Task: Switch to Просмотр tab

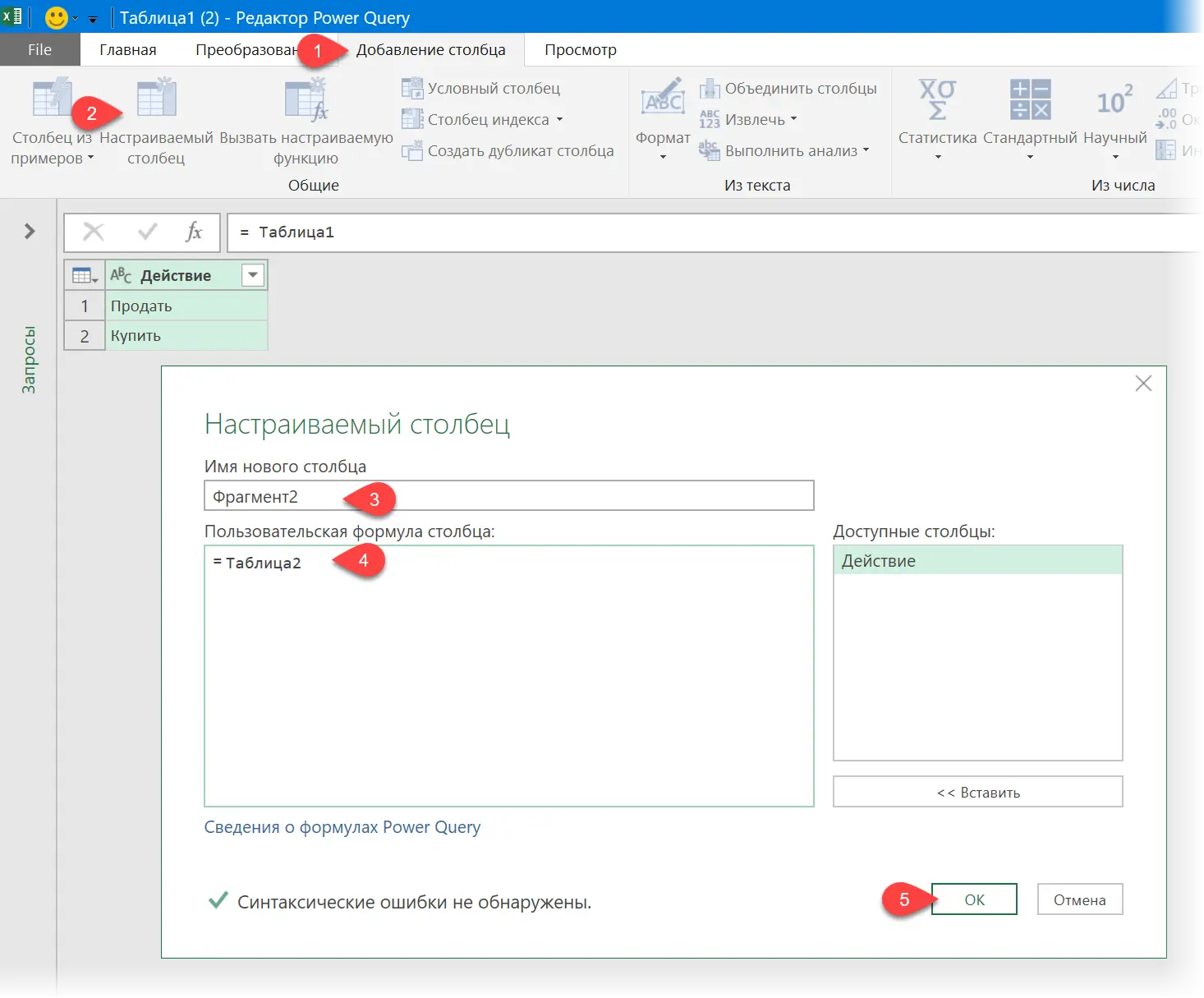Action: [581, 49]
